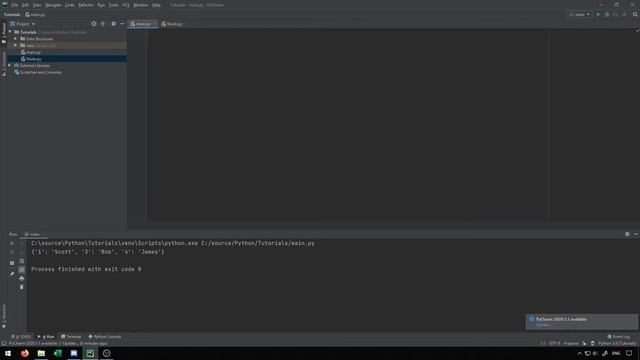Open the Python Console tab
Screen dimensions: 640x360
(x=105, y=337)
